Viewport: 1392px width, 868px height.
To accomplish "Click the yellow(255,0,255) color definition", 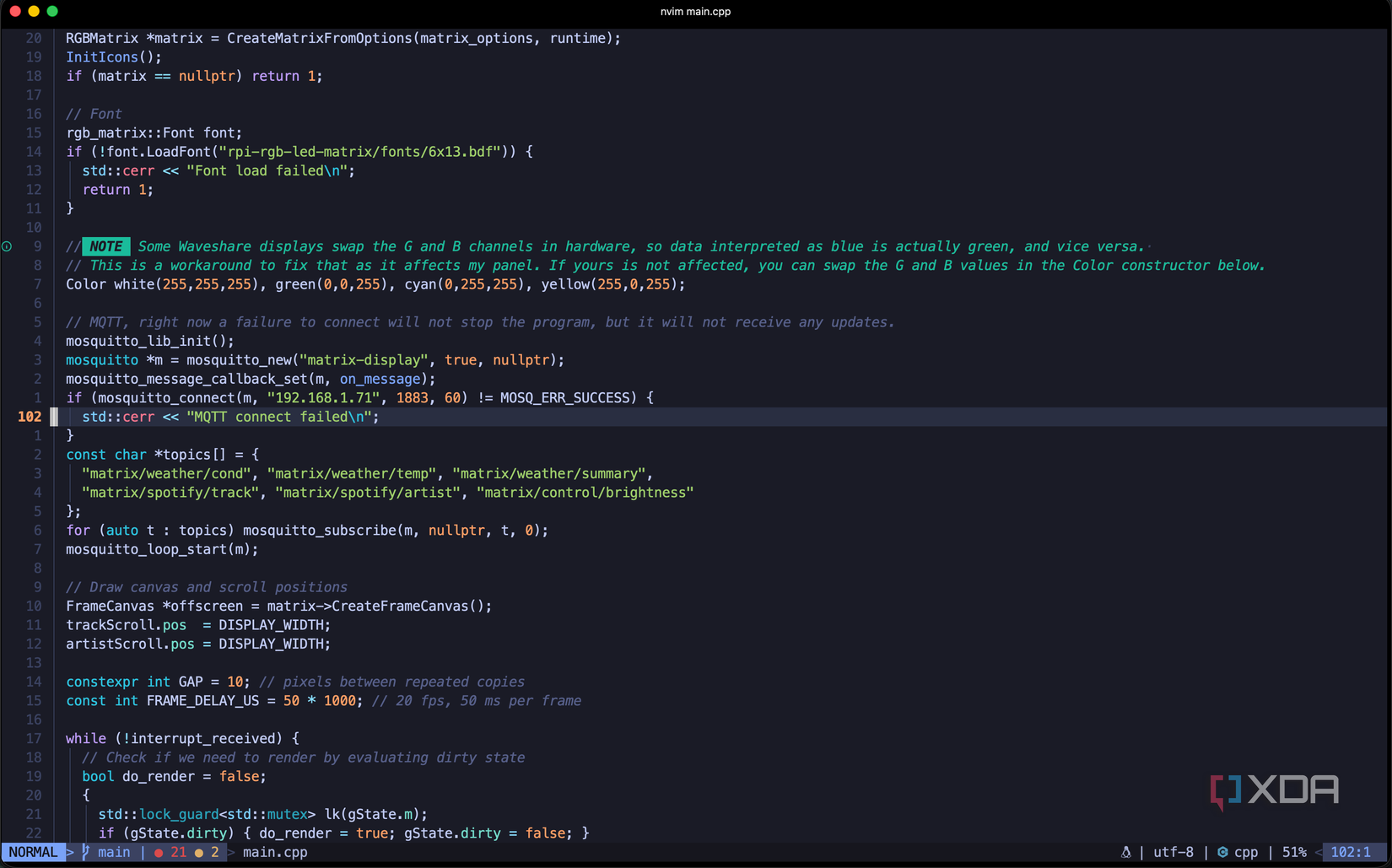I will click(609, 284).
